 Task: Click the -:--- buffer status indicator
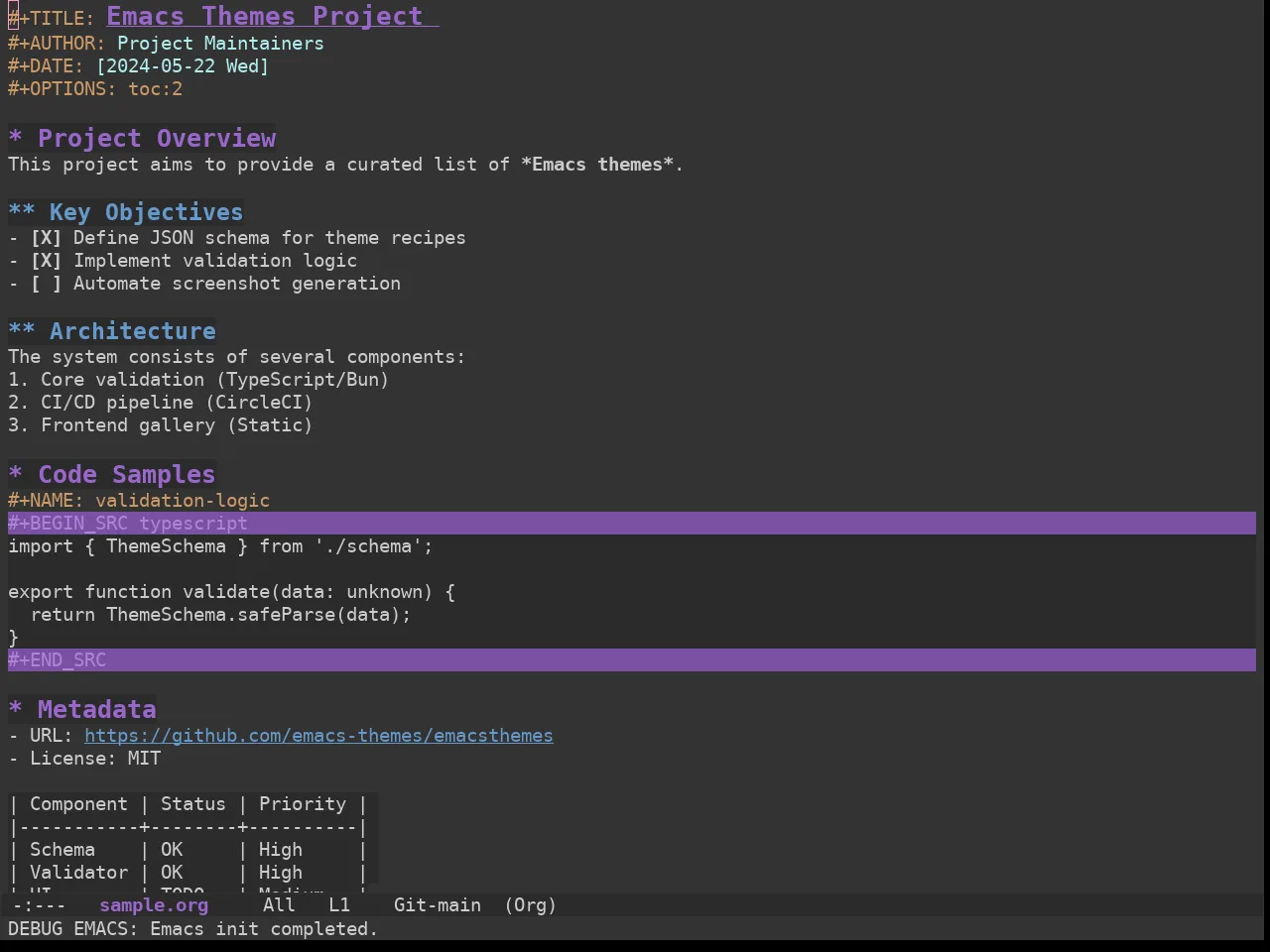pos(40,905)
